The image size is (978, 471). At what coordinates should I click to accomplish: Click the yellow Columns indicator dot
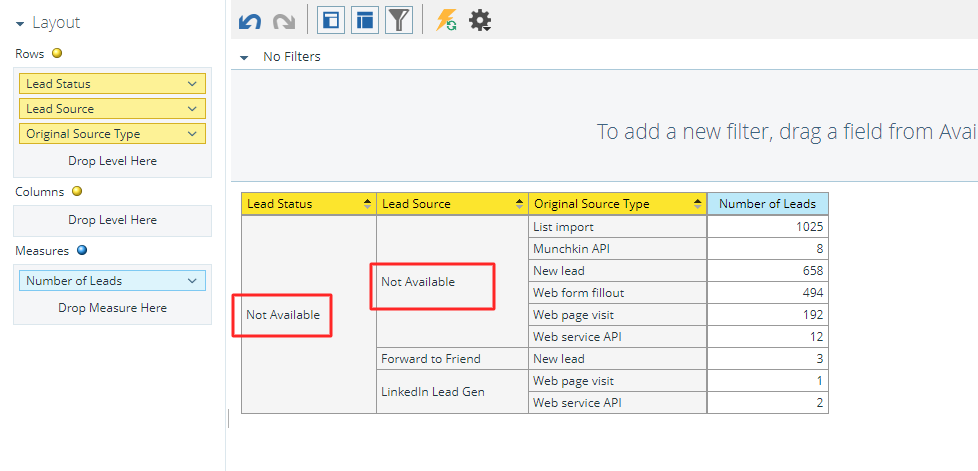pos(77,192)
